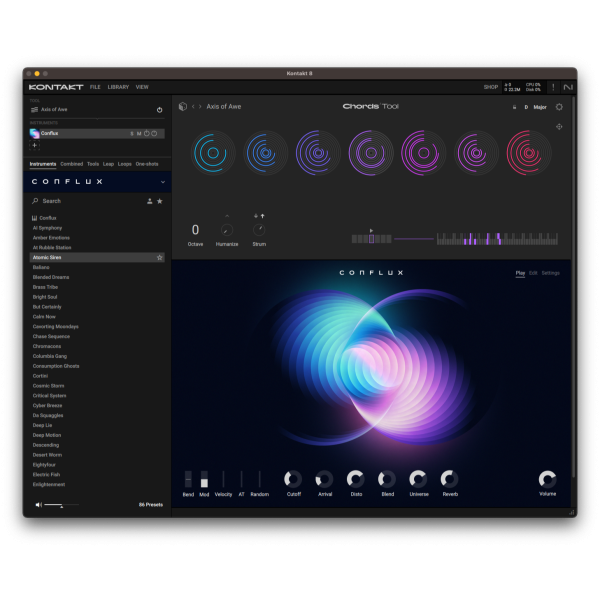
Task: Switch to the Loops tab
Action: tap(125, 164)
